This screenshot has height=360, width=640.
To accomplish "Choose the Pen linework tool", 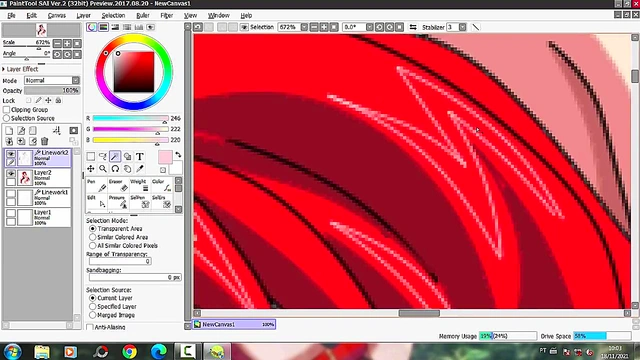I will pyautogui.click(x=96, y=185).
